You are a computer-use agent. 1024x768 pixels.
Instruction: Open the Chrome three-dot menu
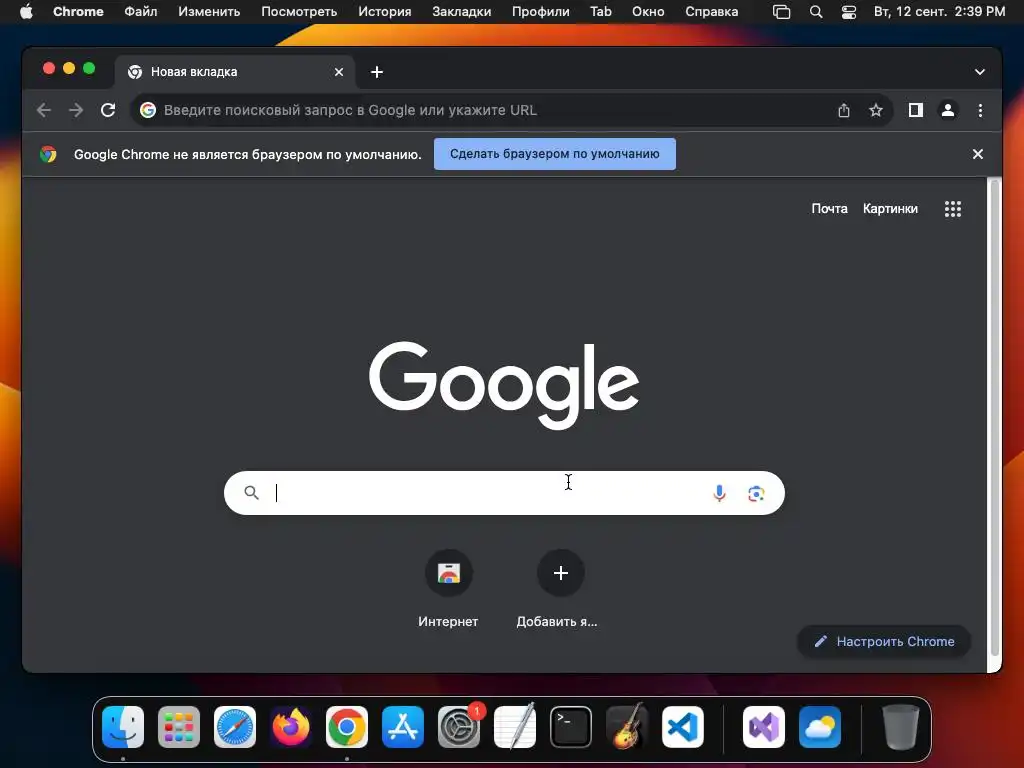coord(980,110)
